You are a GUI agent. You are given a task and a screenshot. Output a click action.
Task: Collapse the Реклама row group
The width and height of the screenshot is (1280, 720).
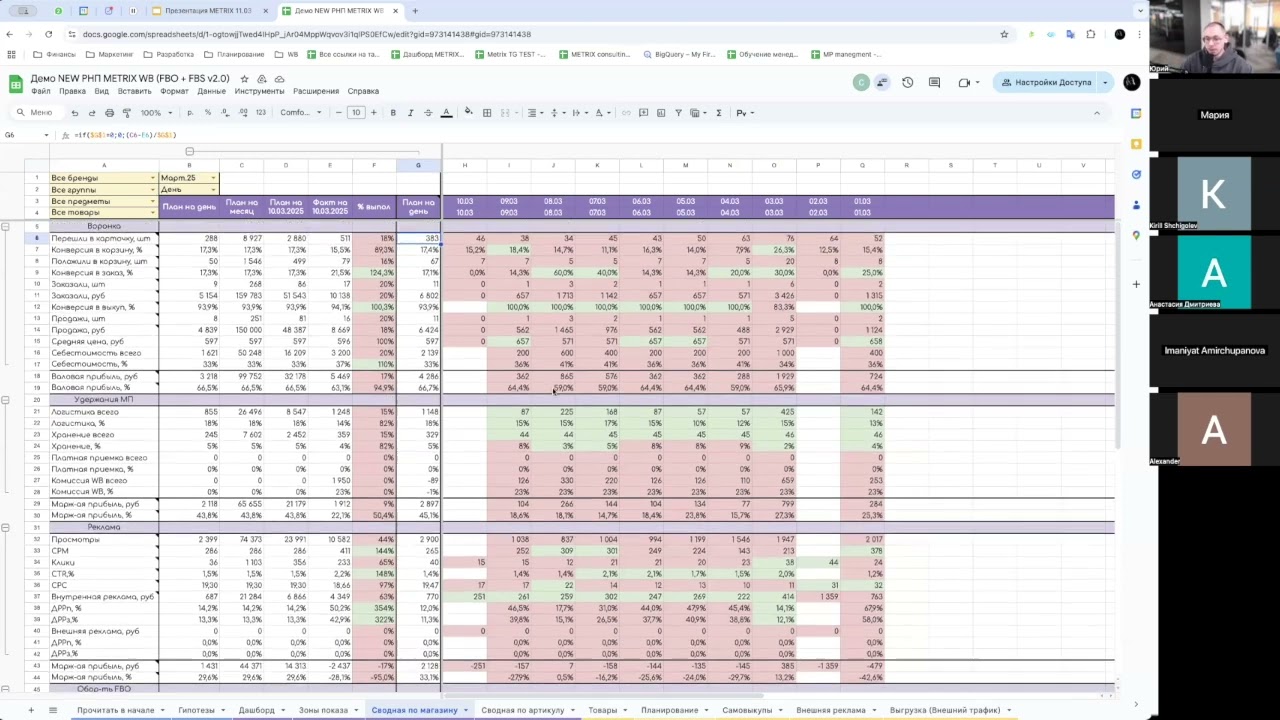click(6, 527)
